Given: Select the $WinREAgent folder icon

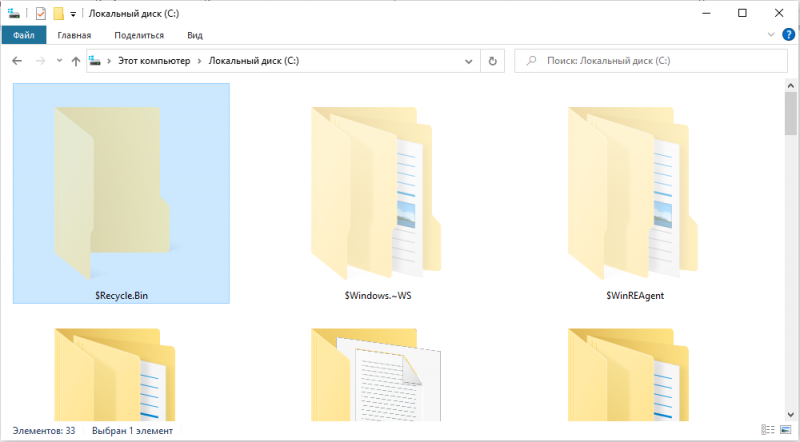Looking at the screenshot, I should 633,193.
